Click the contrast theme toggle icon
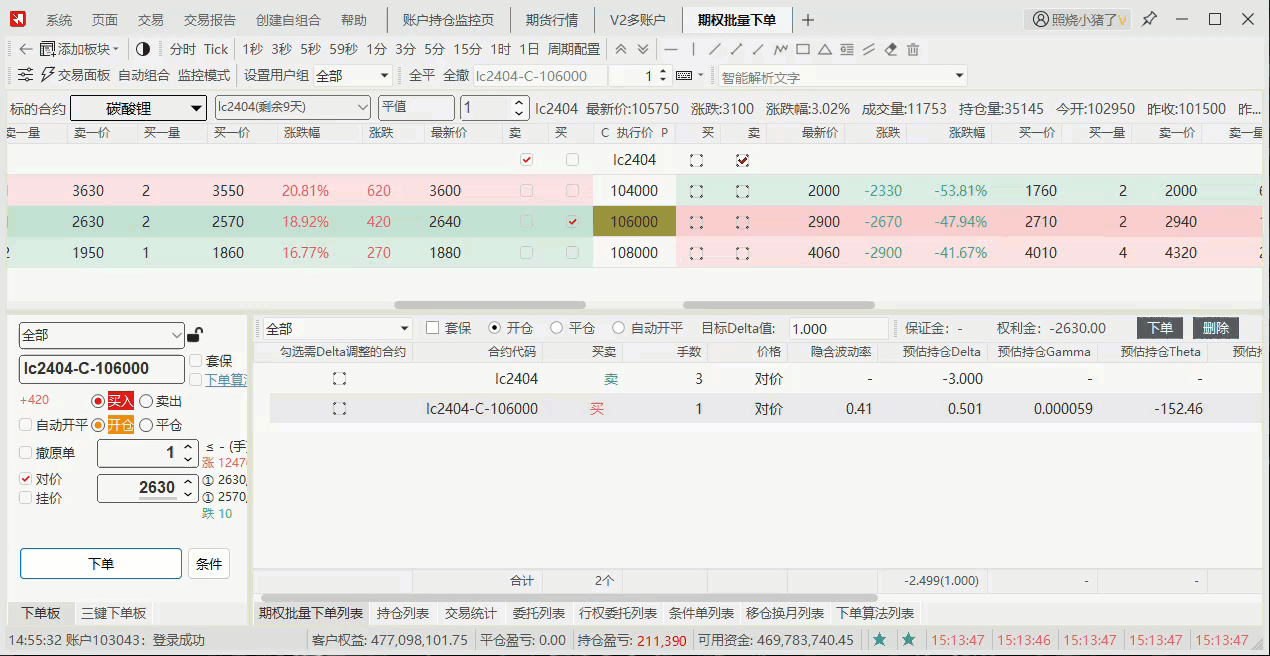Image resolution: width=1270 pixels, height=656 pixels. point(144,48)
